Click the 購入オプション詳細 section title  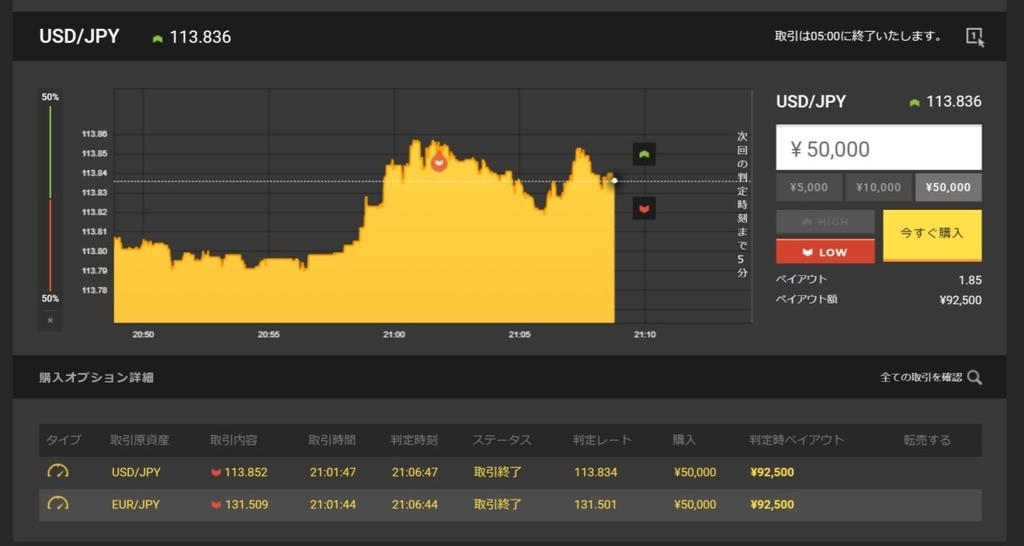click(97, 377)
